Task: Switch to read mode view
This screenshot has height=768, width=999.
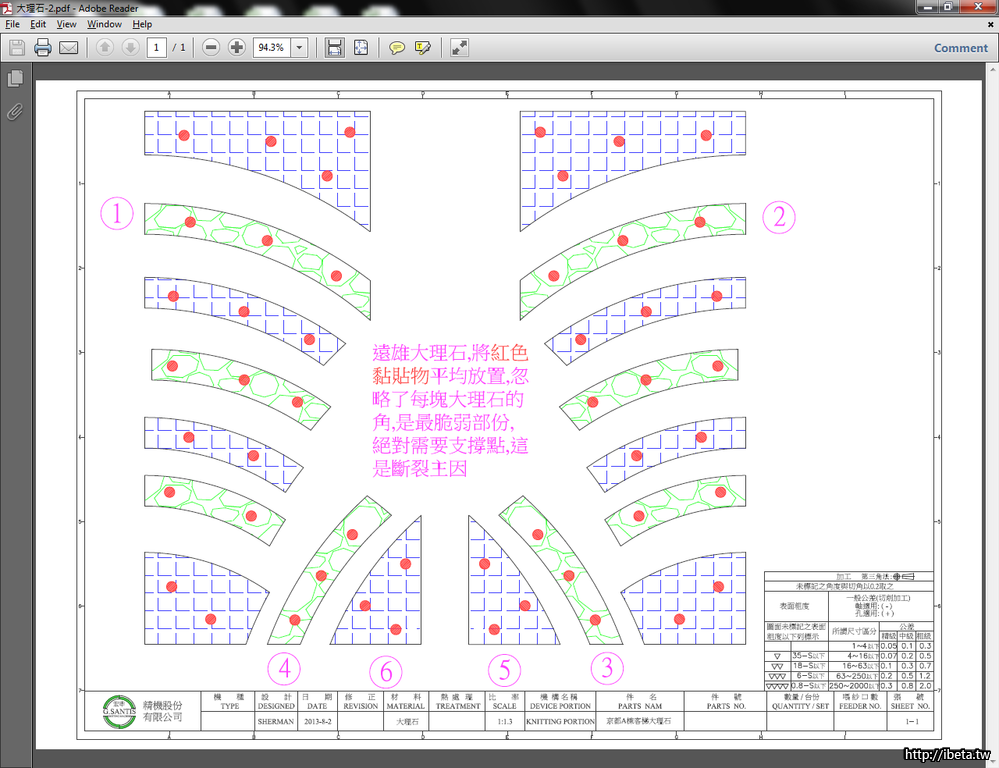Action: coord(459,47)
